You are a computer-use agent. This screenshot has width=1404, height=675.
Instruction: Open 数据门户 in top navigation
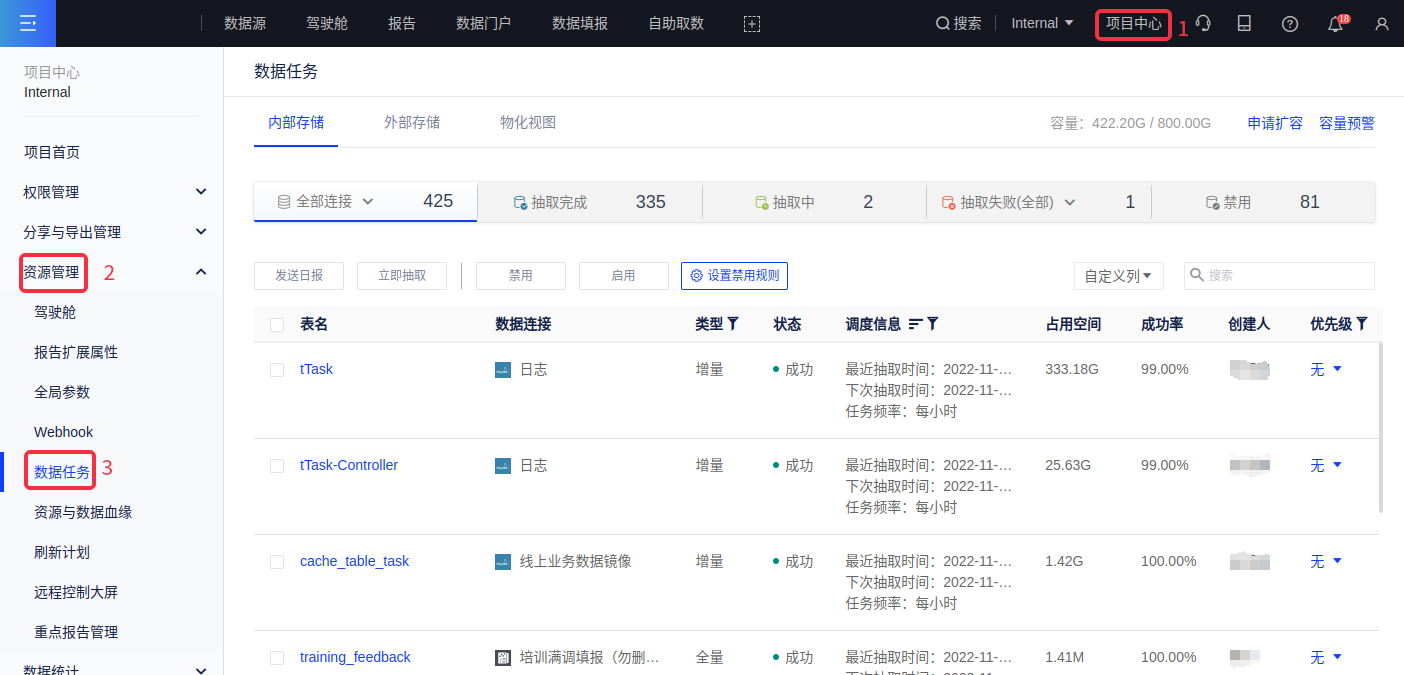tap(483, 23)
